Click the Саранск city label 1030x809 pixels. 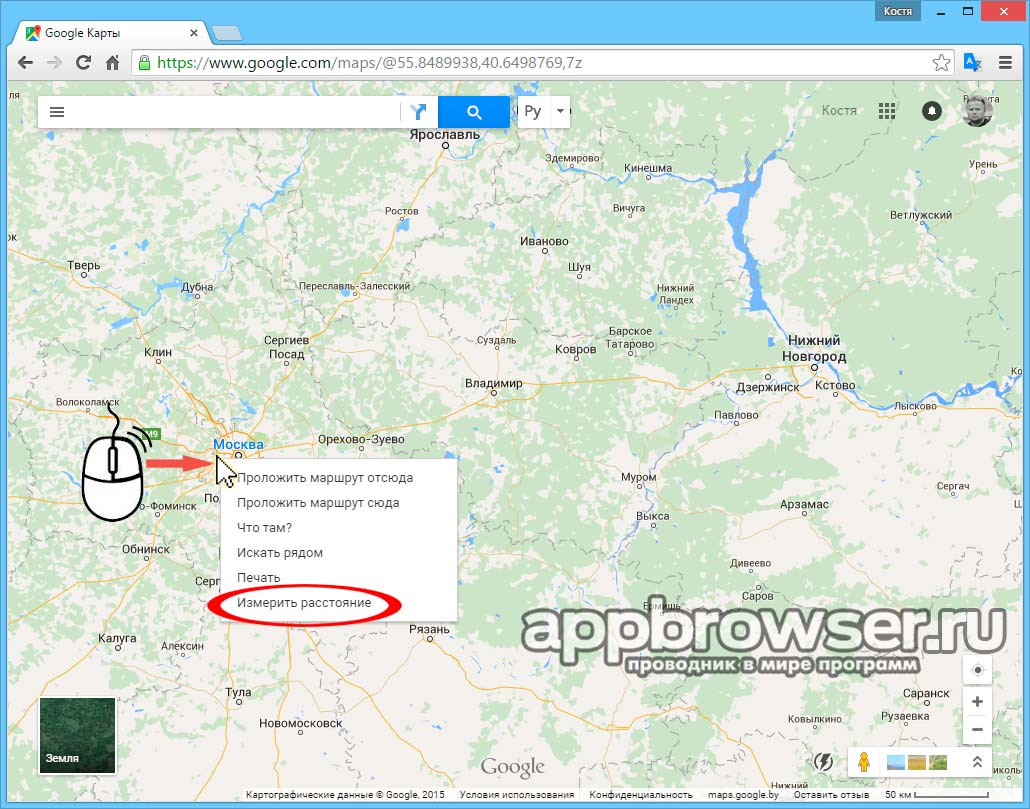[926, 693]
